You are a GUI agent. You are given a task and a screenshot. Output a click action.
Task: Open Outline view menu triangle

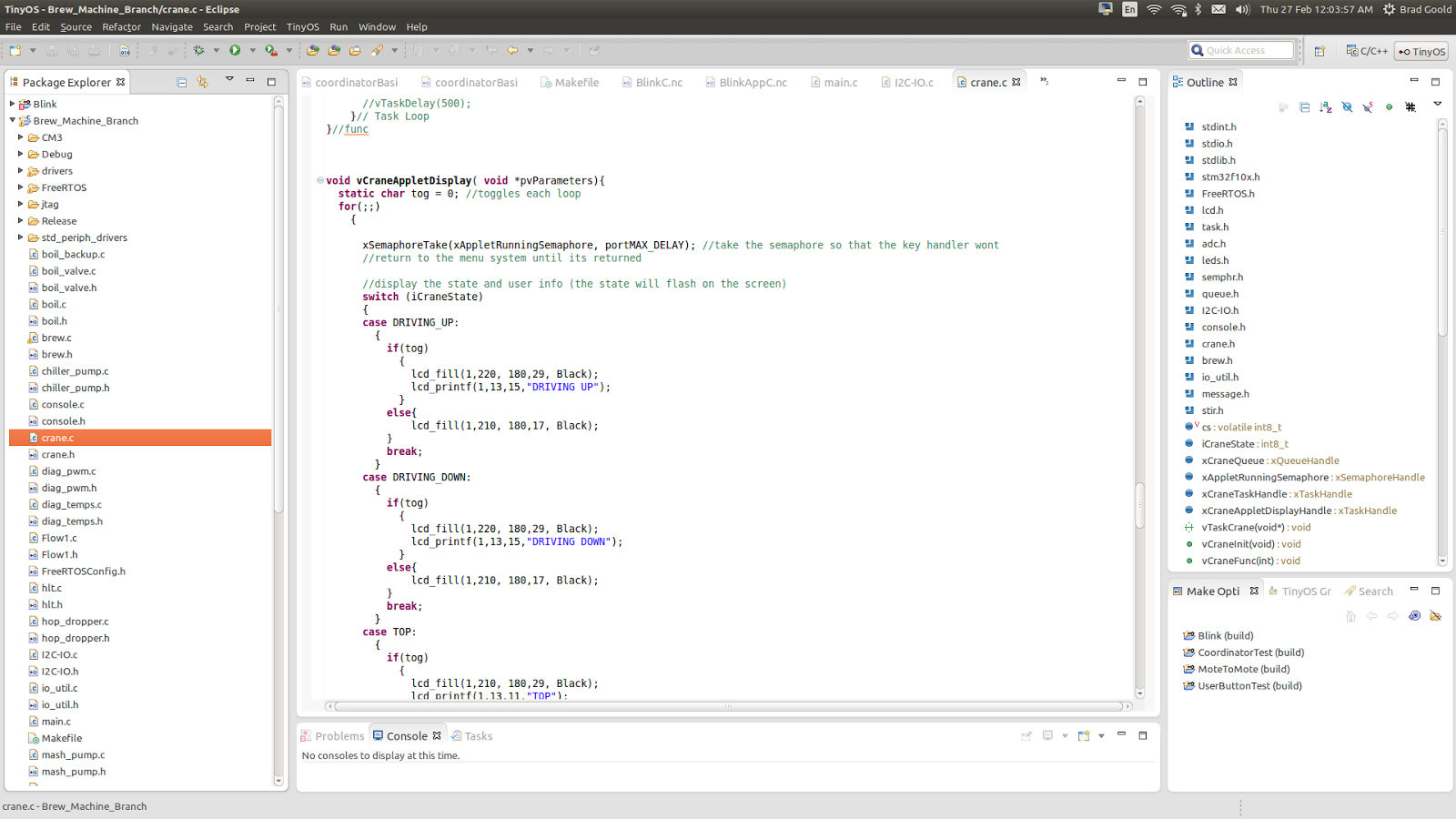(1438, 105)
